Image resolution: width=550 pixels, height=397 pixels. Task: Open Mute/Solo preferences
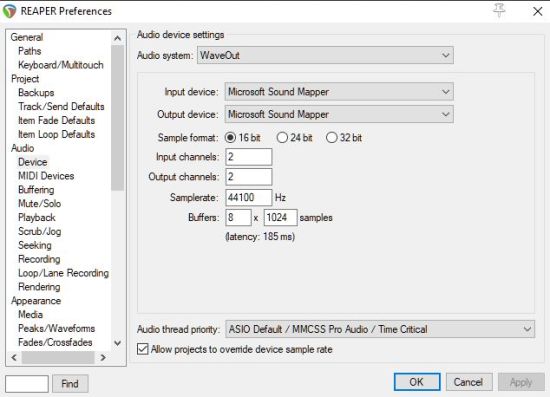(40, 203)
